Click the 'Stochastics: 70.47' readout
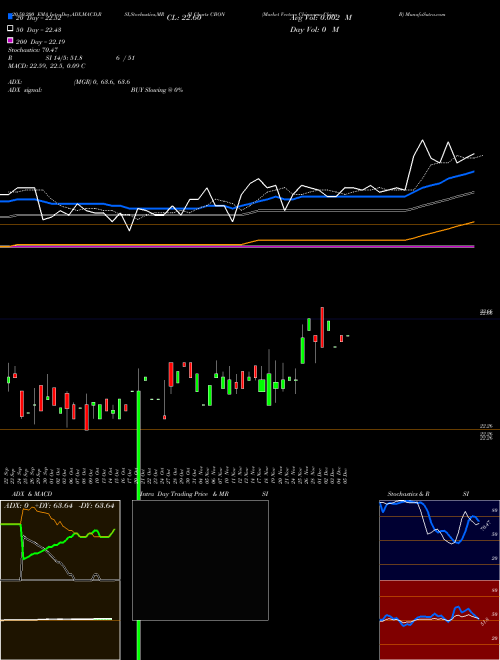500x660 pixels. (x=33, y=50)
